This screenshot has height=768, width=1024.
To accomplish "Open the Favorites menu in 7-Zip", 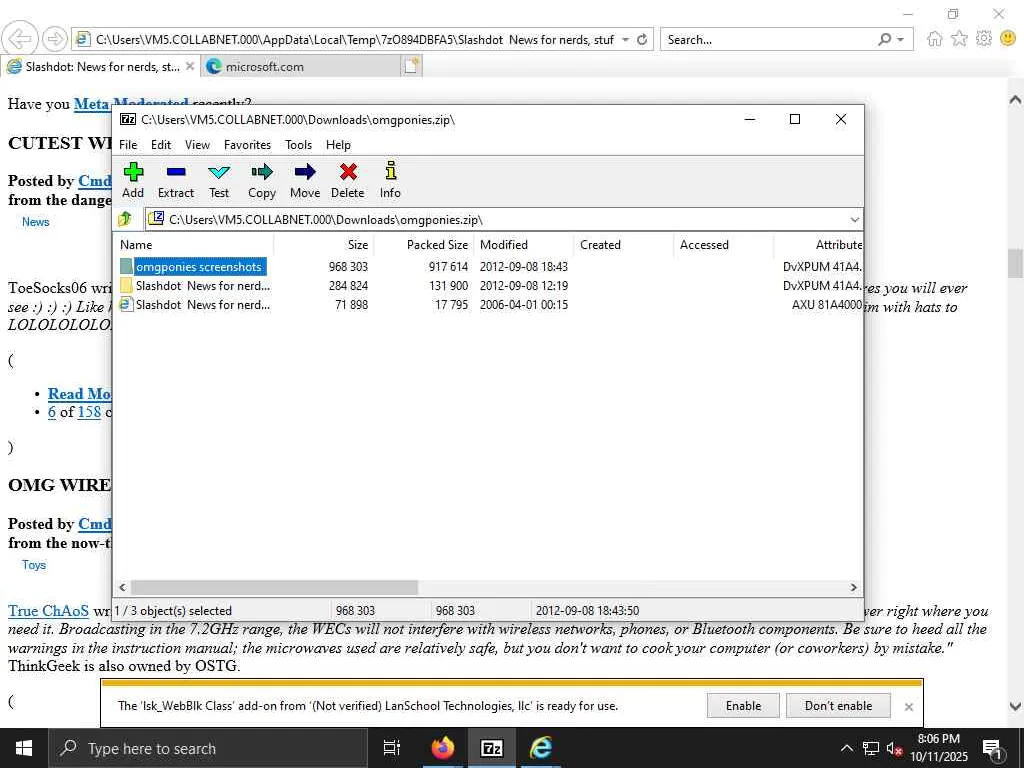I will pos(247,145).
